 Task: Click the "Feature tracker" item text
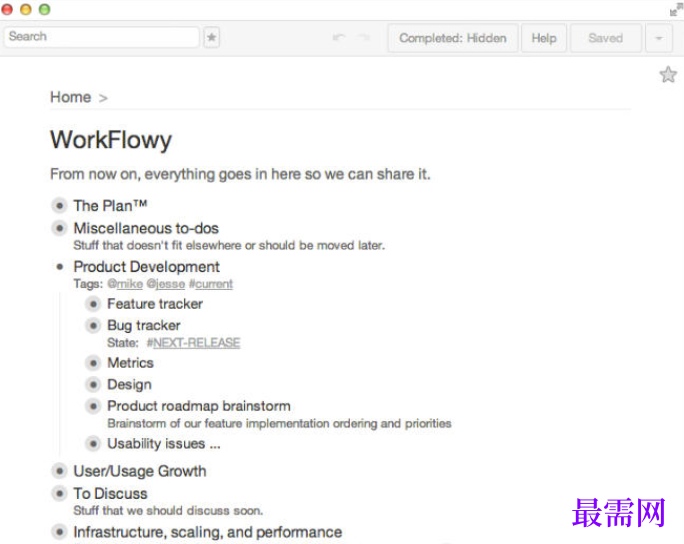[x=155, y=304]
